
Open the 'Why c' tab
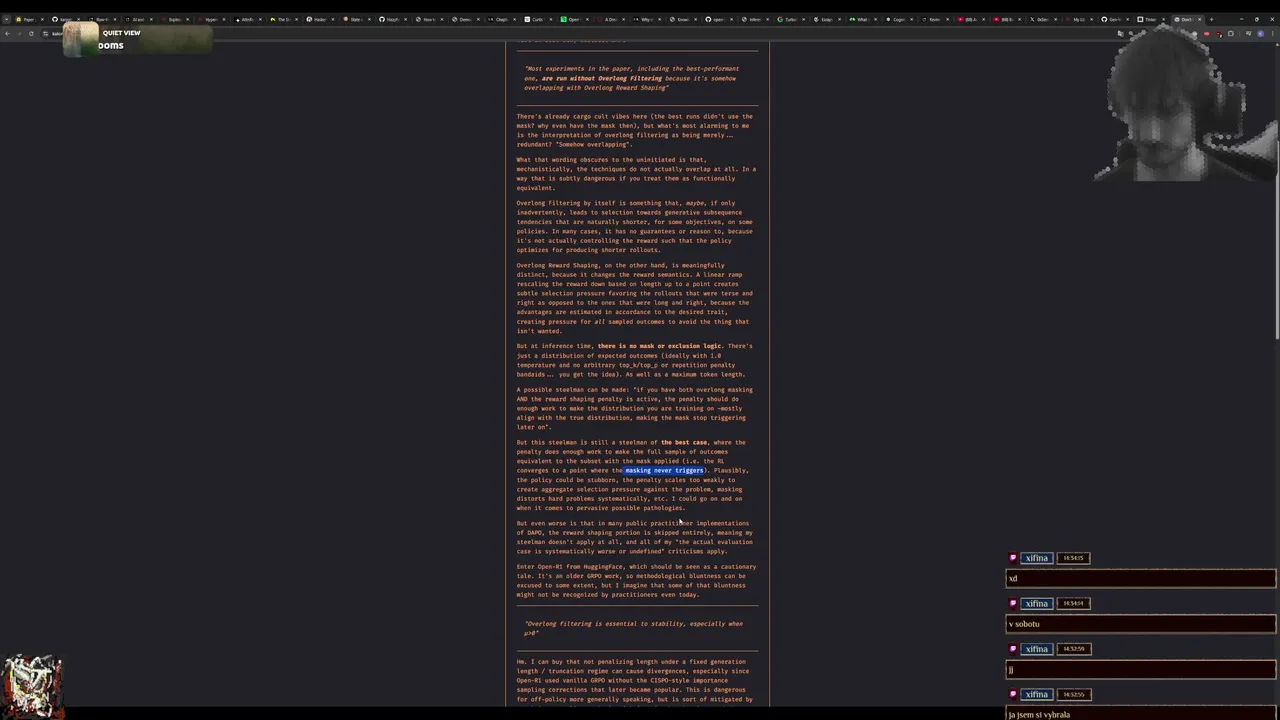(645, 19)
